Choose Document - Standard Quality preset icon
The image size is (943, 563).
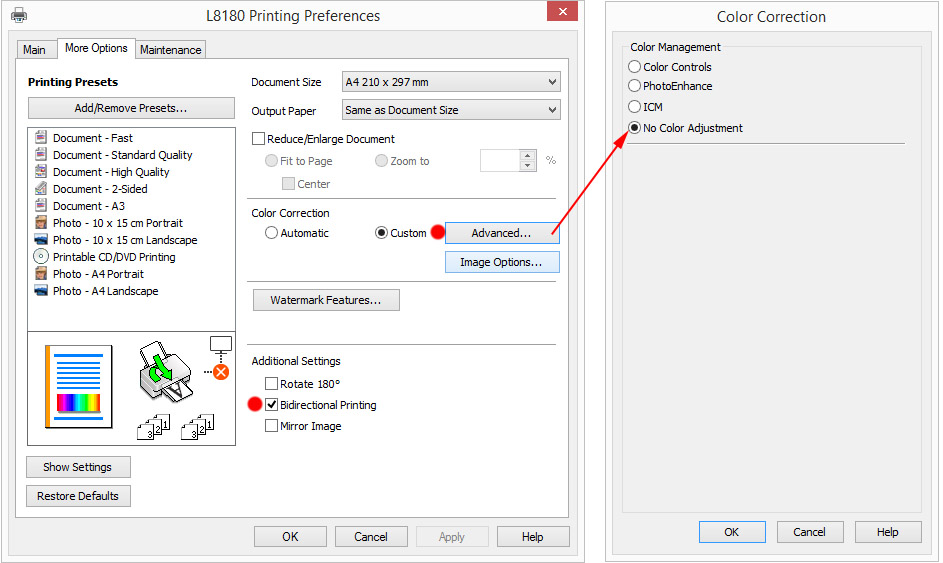pos(41,155)
